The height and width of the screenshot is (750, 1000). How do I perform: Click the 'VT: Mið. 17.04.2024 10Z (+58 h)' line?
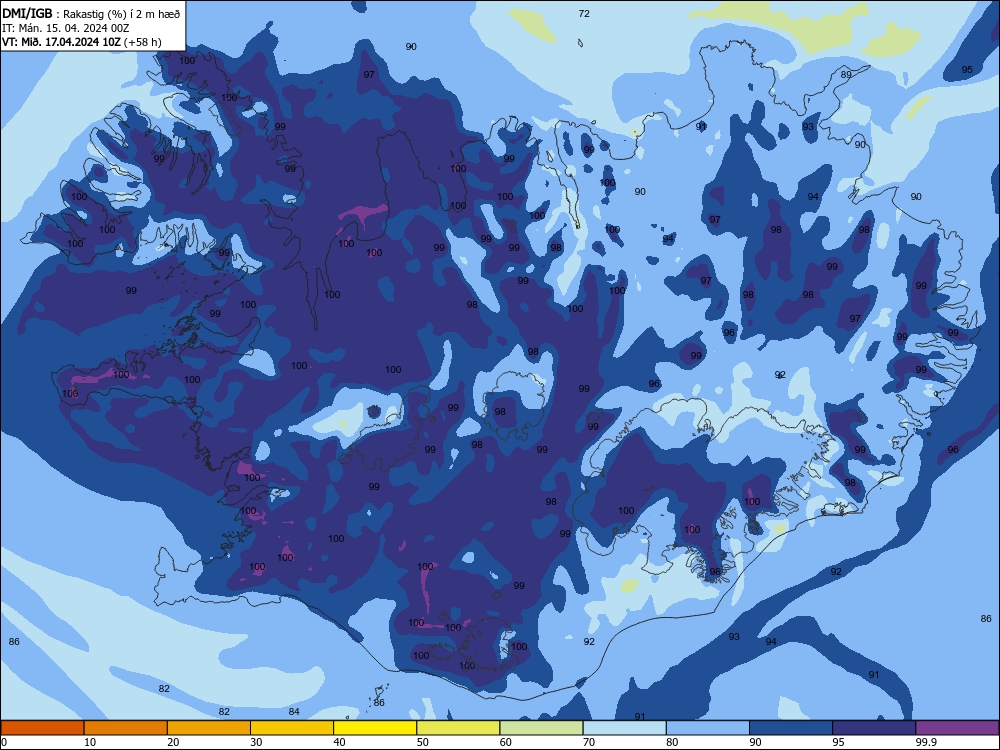coord(82,42)
